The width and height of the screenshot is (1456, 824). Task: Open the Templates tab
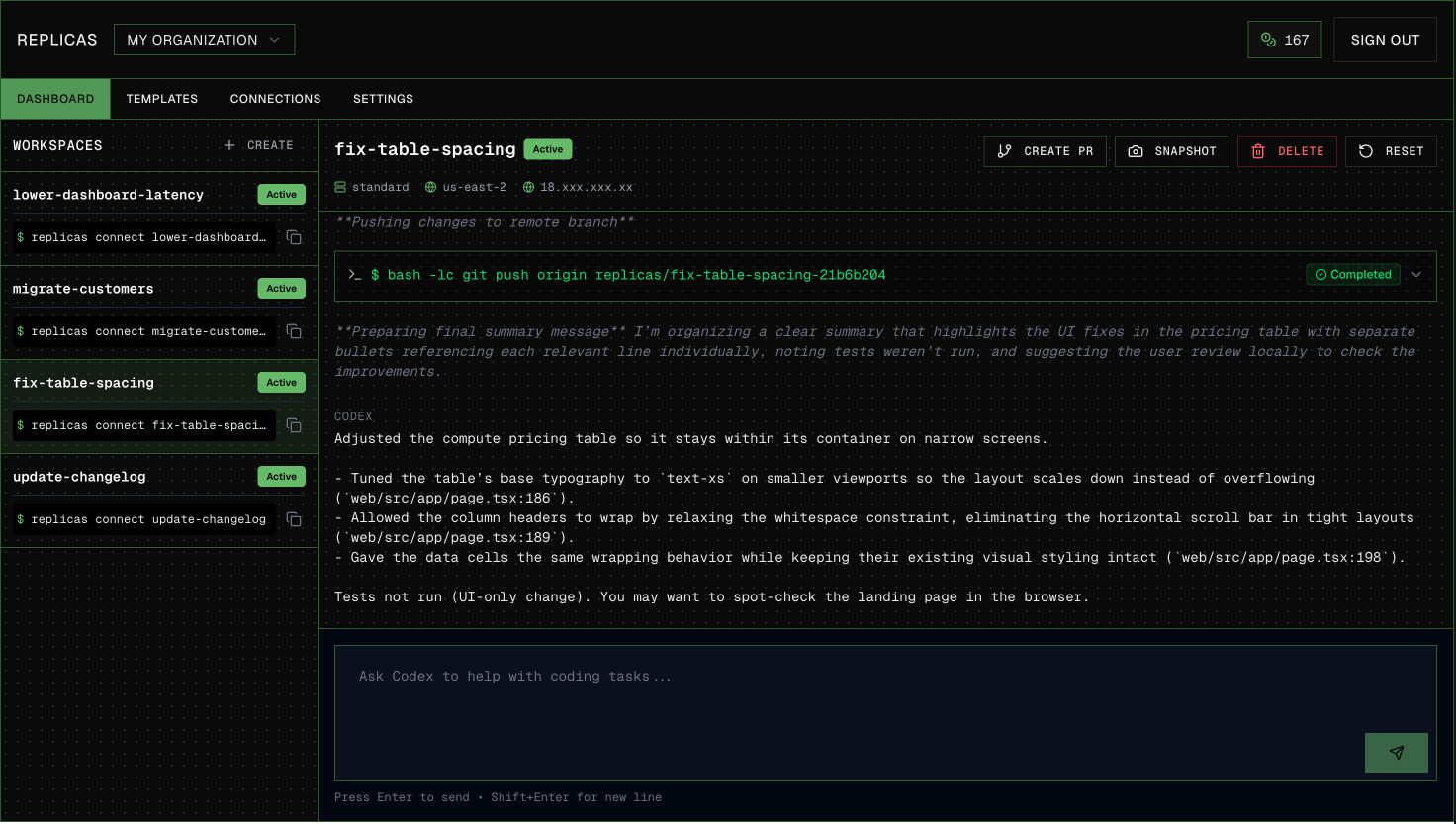pyautogui.click(x=162, y=99)
